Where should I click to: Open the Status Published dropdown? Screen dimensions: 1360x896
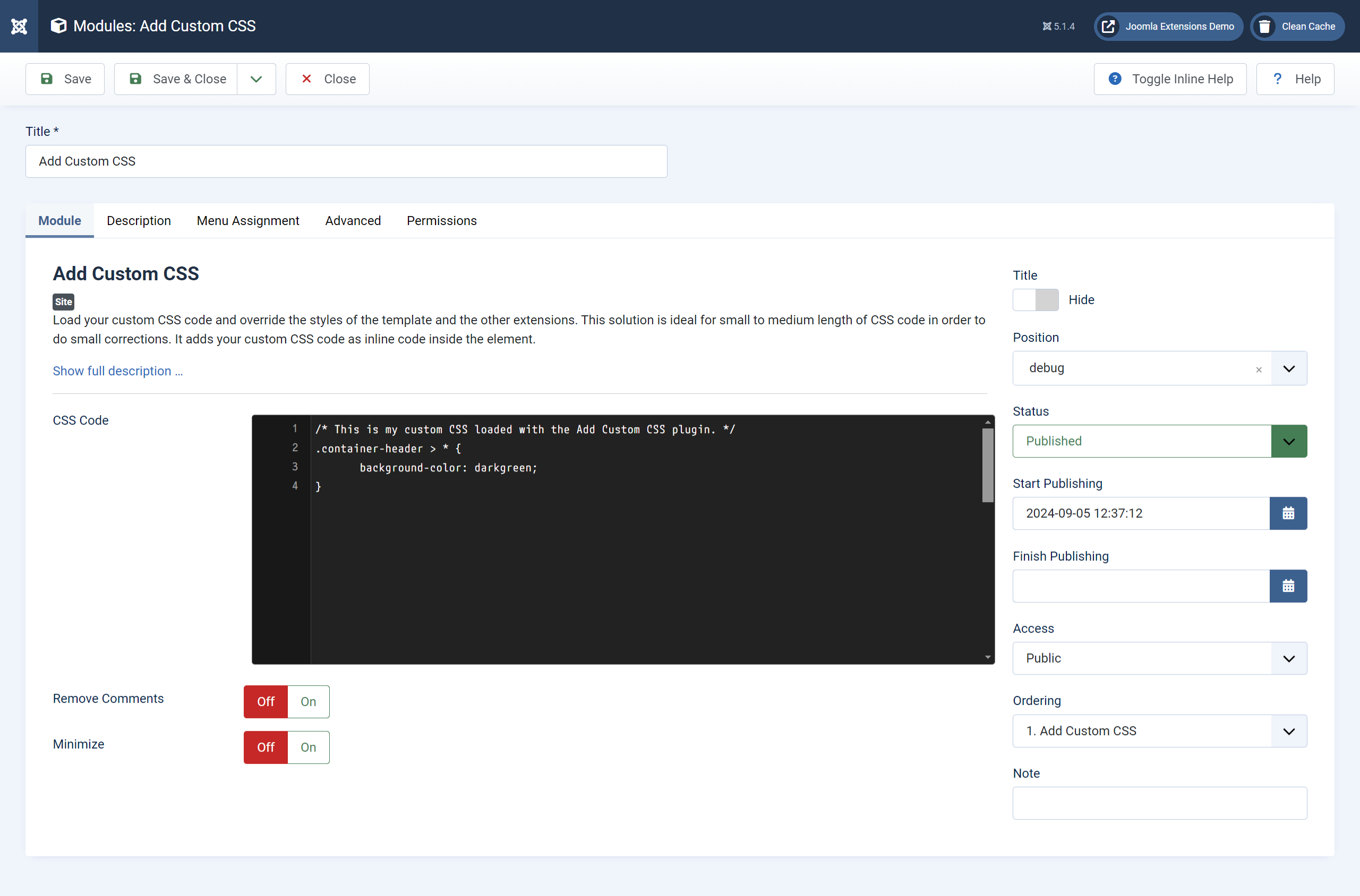pos(1160,441)
